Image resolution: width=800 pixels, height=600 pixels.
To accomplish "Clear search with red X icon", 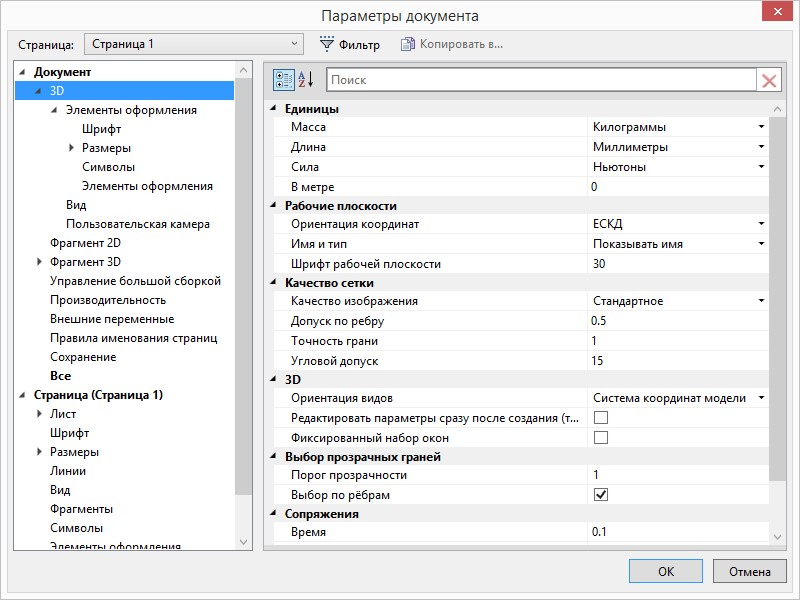I will coord(769,81).
